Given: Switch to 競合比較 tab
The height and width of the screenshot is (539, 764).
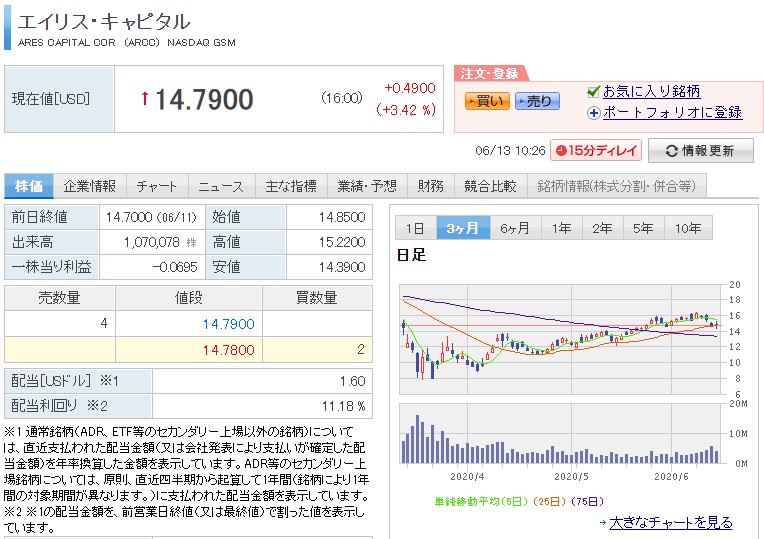Looking at the screenshot, I should (x=491, y=186).
